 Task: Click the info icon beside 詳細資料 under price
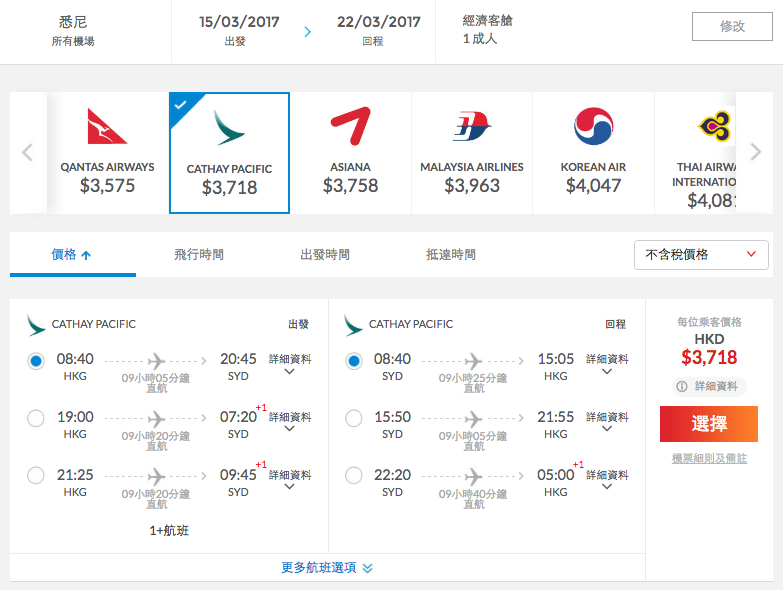tap(682, 386)
